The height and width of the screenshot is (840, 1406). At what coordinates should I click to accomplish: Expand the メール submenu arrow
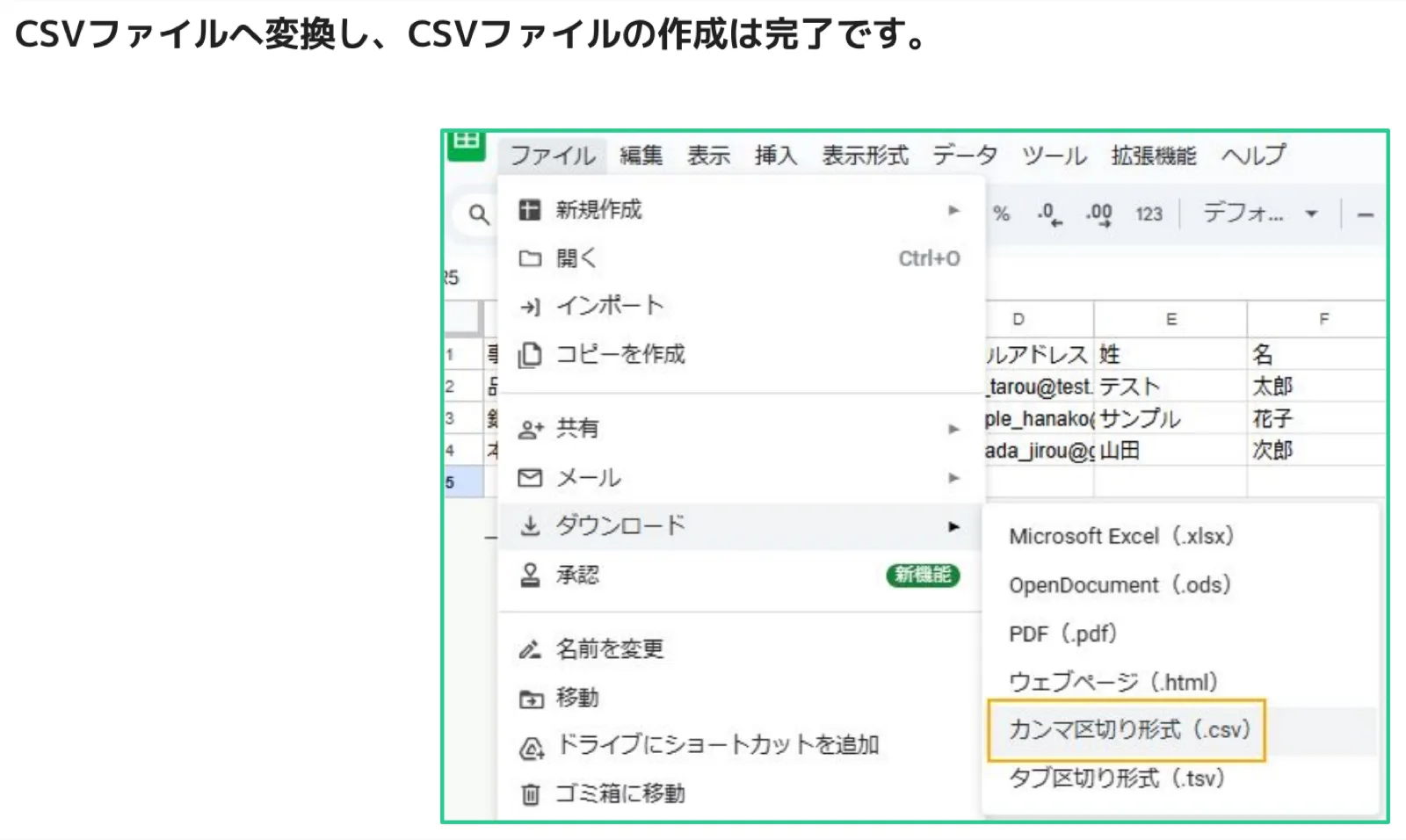953,478
